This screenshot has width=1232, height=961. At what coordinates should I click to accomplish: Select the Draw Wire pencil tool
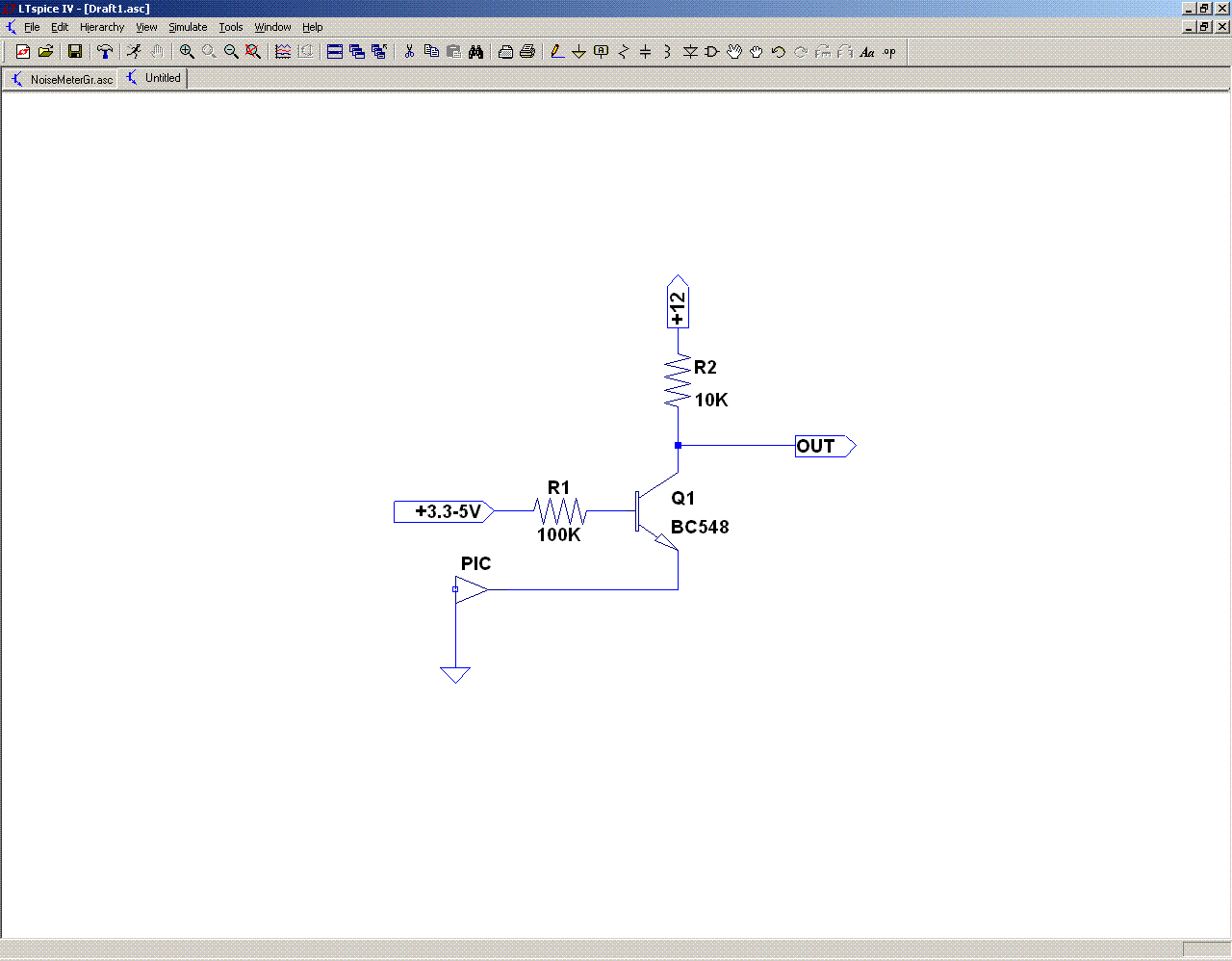tap(556, 52)
